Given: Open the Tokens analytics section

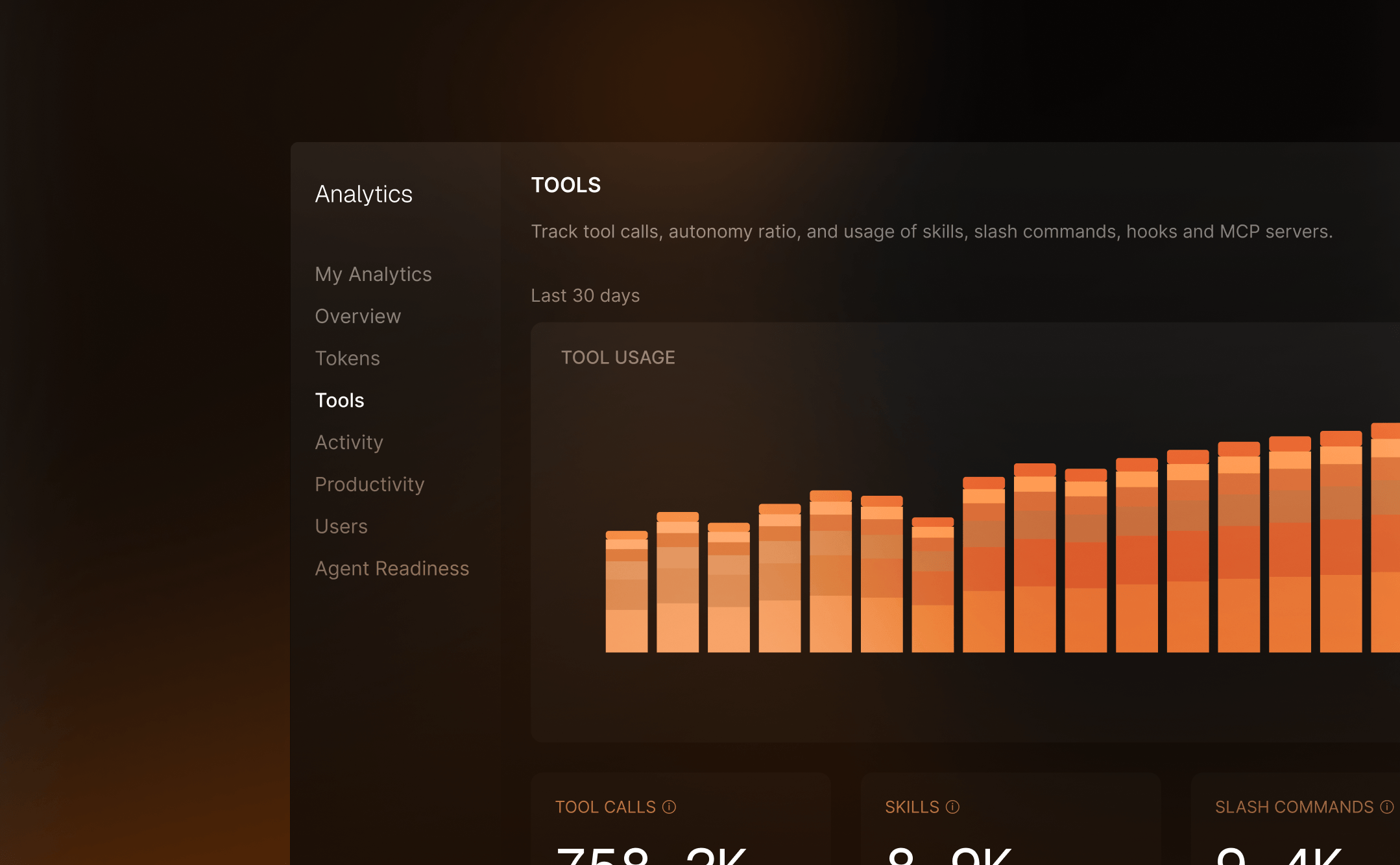Looking at the screenshot, I should pyautogui.click(x=347, y=358).
